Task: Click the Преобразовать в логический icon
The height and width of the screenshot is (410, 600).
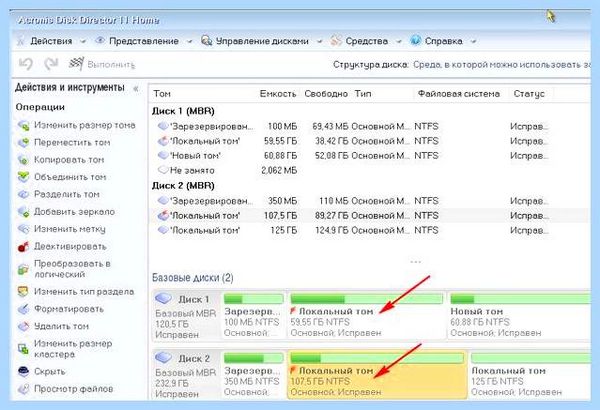Action: (x=23, y=270)
